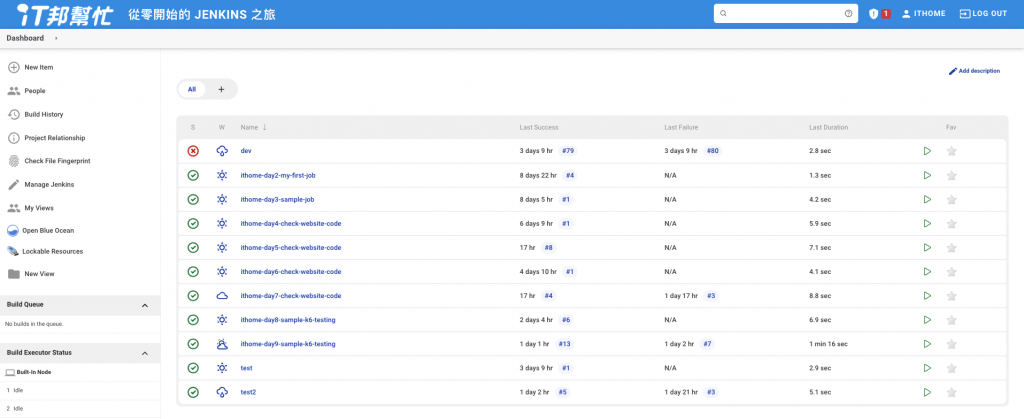Open the Built-In Node link
Viewport: 1024px width, 419px height.
coord(34,372)
